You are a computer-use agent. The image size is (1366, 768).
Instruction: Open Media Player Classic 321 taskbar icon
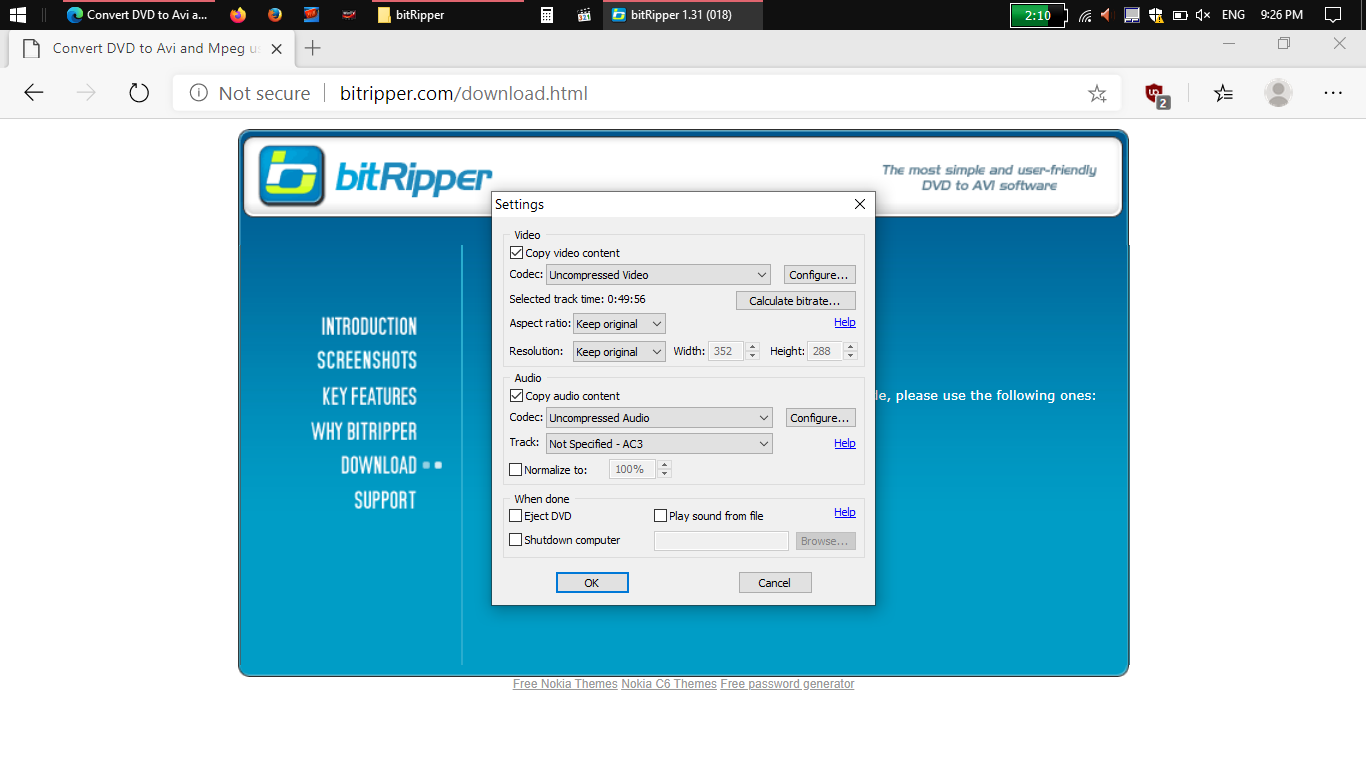pyautogui.click(x=585, y=15)
